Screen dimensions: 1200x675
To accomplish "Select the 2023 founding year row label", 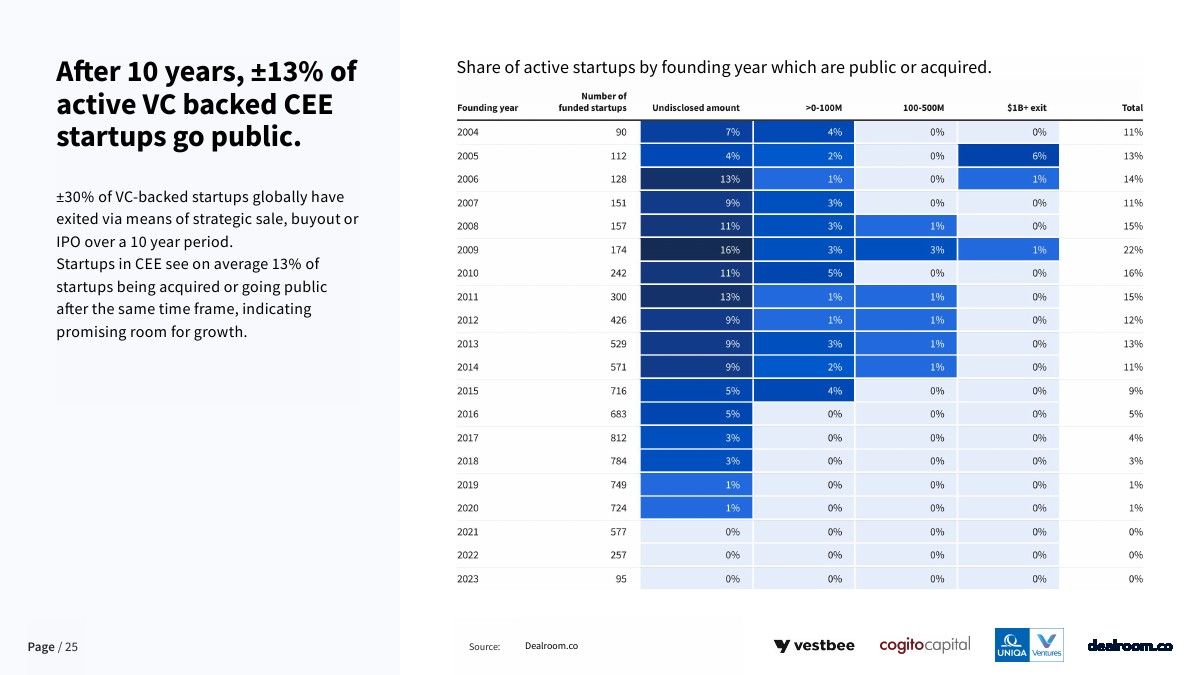I will (467, 578).
